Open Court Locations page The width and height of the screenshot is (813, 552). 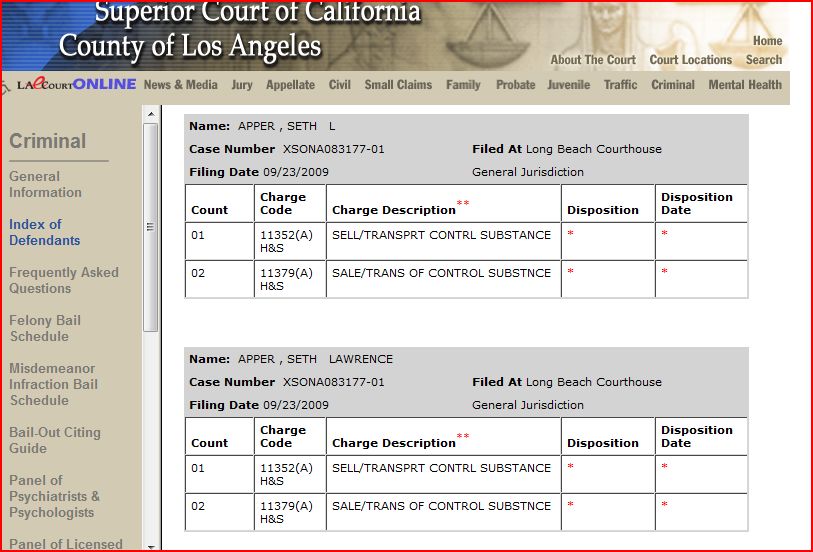click(691, 60)
